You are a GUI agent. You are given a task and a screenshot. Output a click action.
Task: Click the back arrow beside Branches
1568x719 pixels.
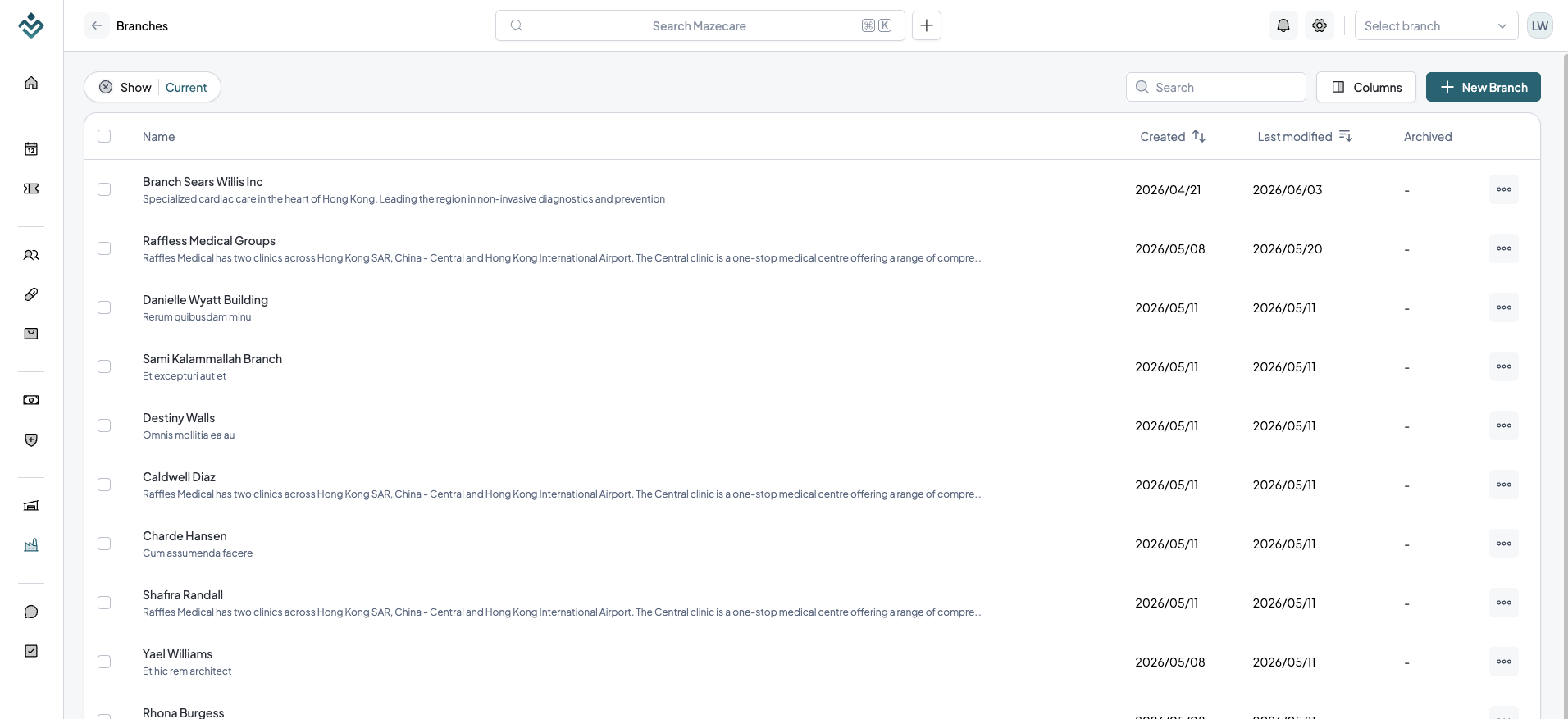point(97,25)
